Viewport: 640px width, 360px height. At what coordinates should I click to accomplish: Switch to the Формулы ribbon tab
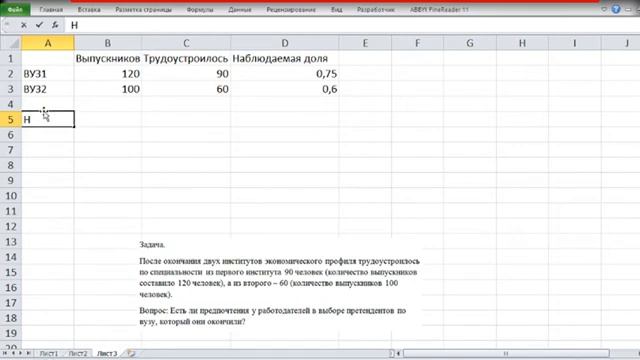(200, 9)
